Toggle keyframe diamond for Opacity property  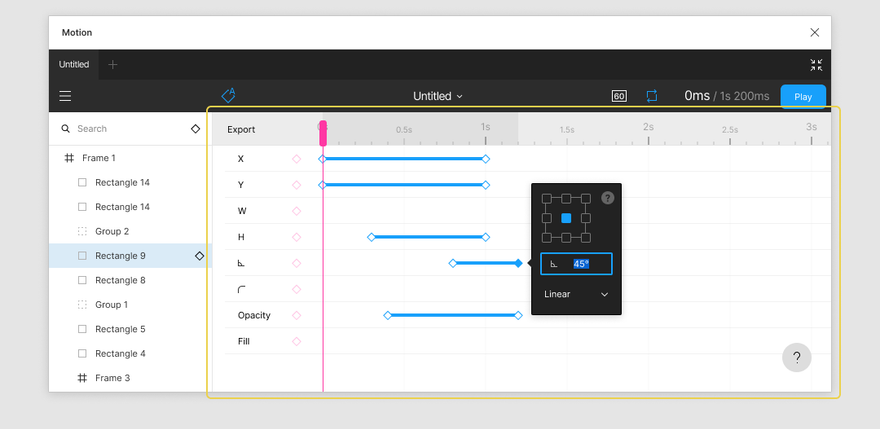click(x=296, y=315)
